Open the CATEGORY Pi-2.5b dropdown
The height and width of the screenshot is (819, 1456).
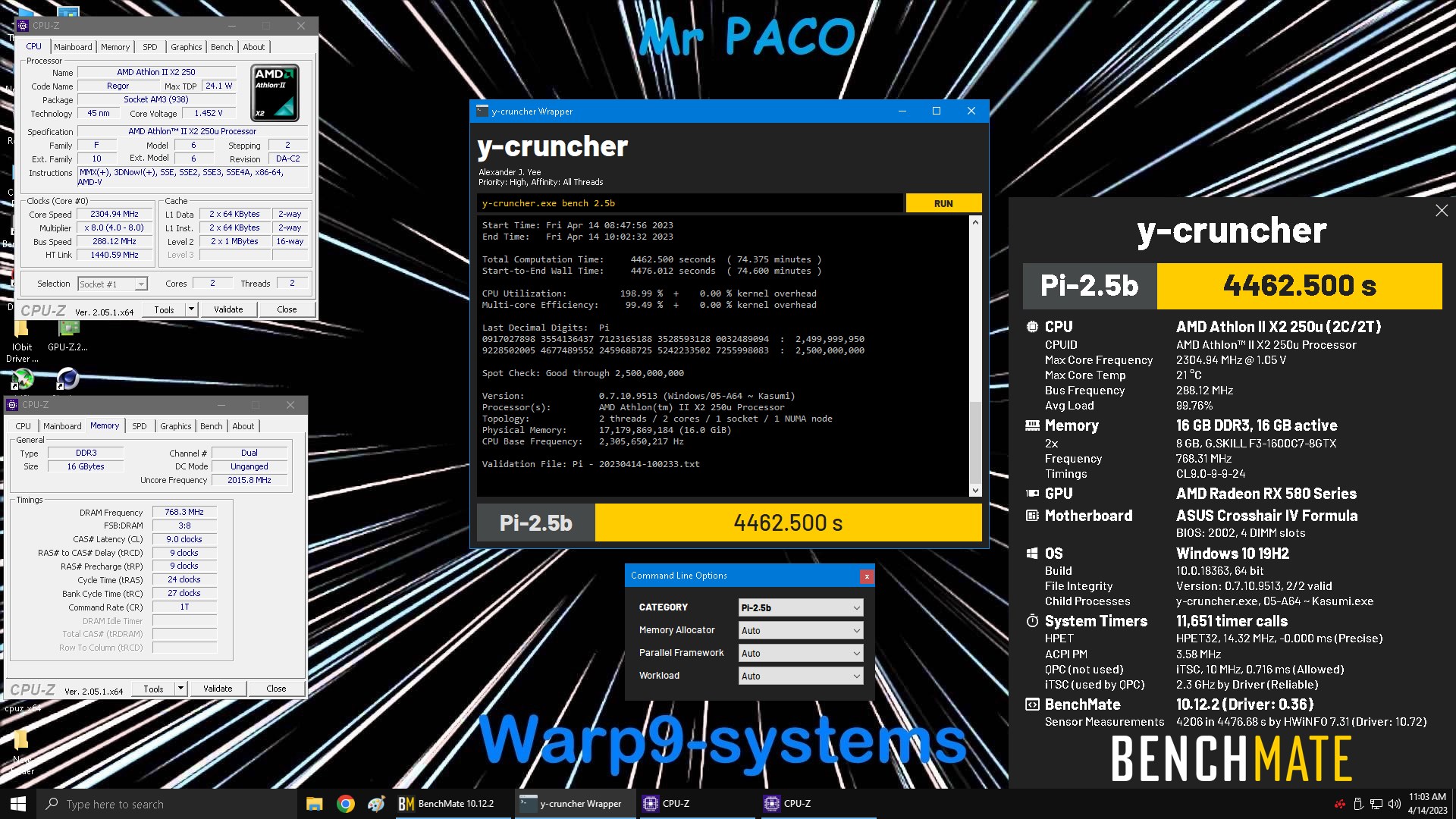801,607
